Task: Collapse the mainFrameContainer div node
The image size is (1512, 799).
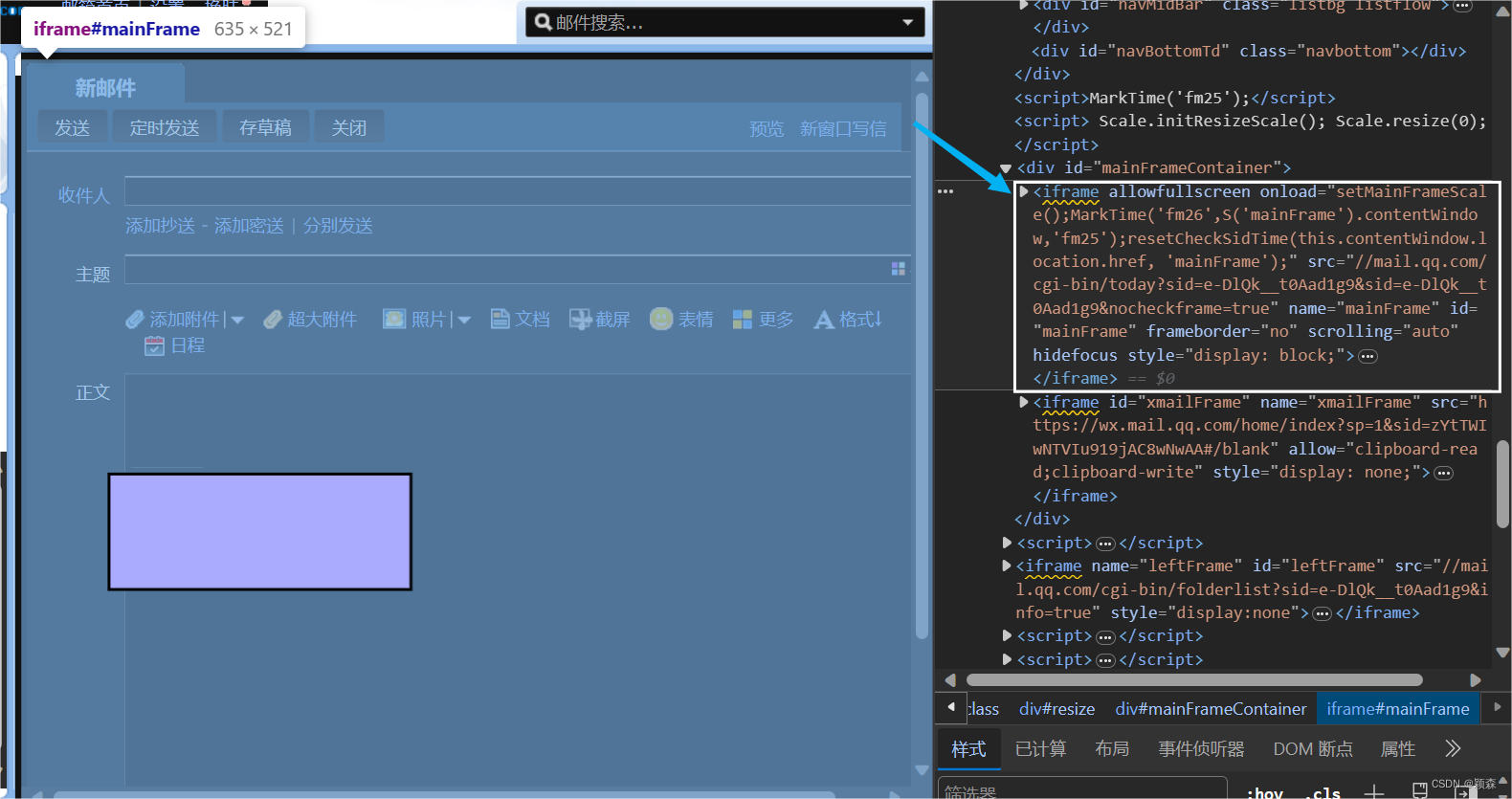Action: pyautogui.click(x=1006, y=168)
